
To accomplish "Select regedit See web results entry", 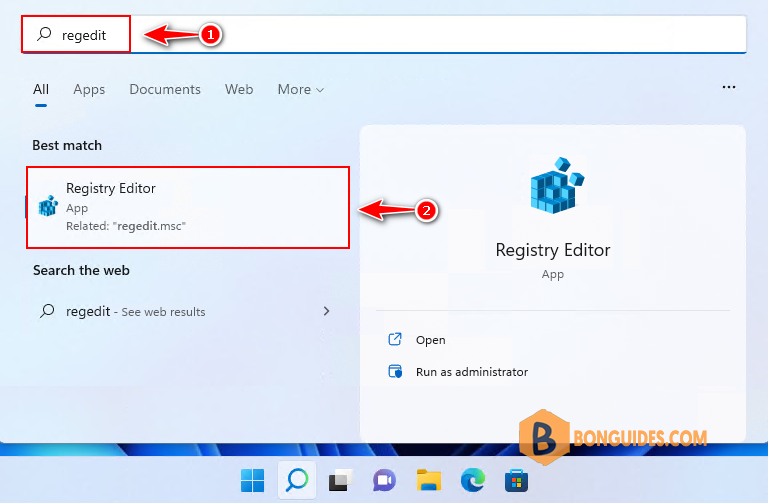I will pos(186,311).
